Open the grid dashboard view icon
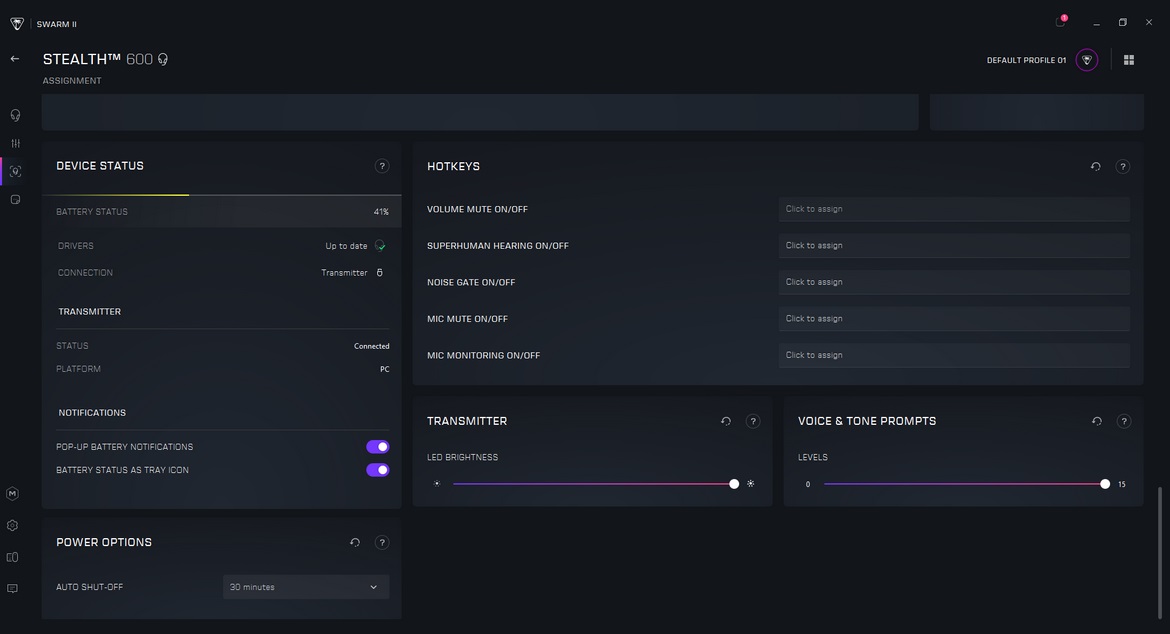Image resolution: width=1170 pixels, height=634 pixels. 1129,60
